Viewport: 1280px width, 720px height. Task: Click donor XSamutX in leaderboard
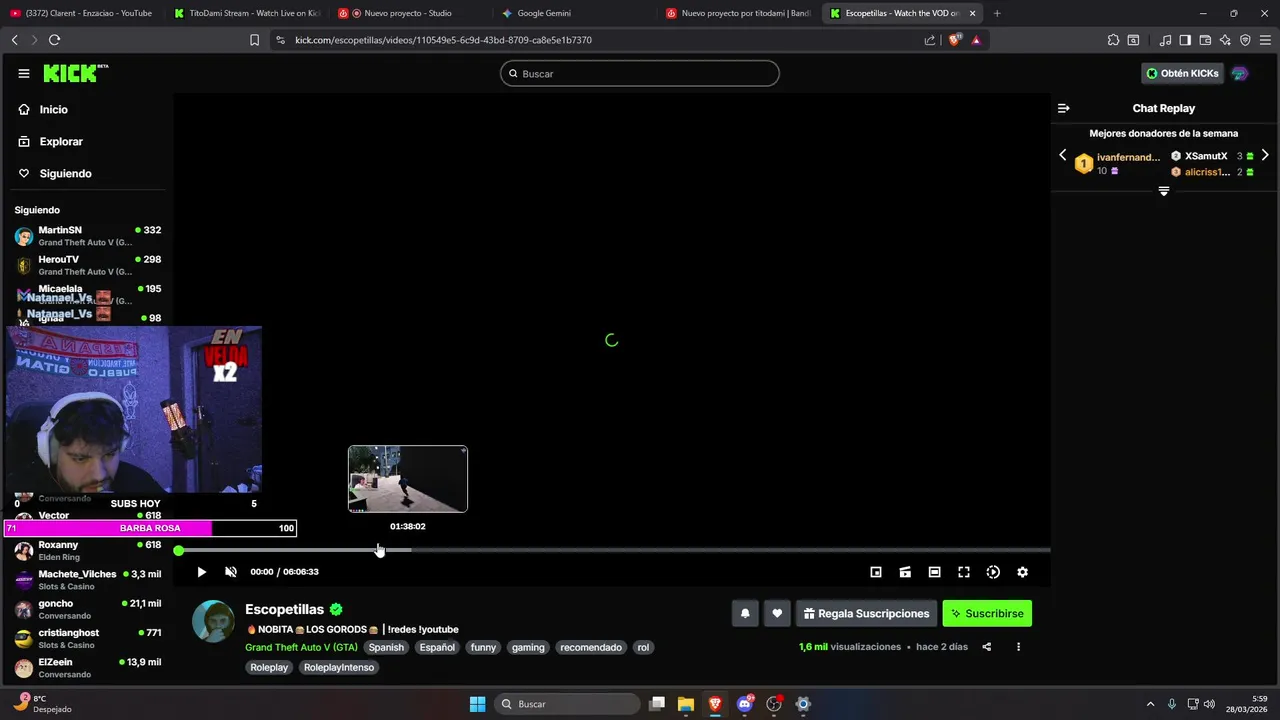[1206, 156]
